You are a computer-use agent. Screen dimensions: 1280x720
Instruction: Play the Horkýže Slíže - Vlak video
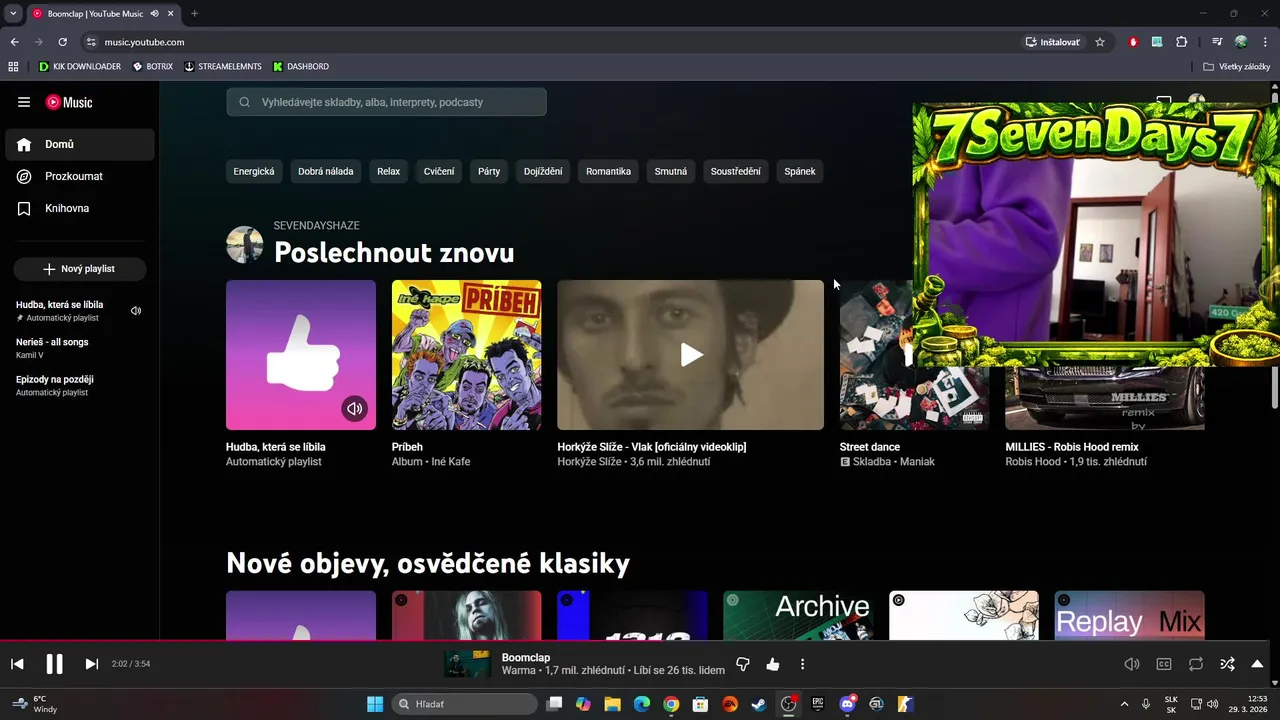691,355
